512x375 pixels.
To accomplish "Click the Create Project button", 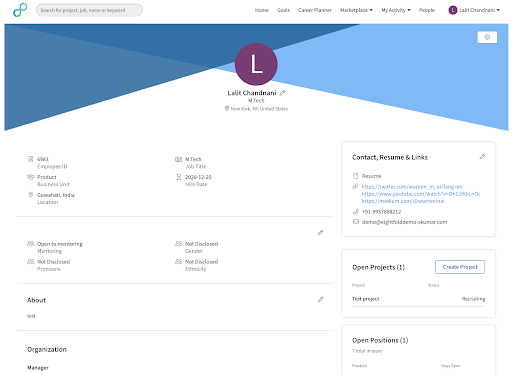I will pos(460,267).
